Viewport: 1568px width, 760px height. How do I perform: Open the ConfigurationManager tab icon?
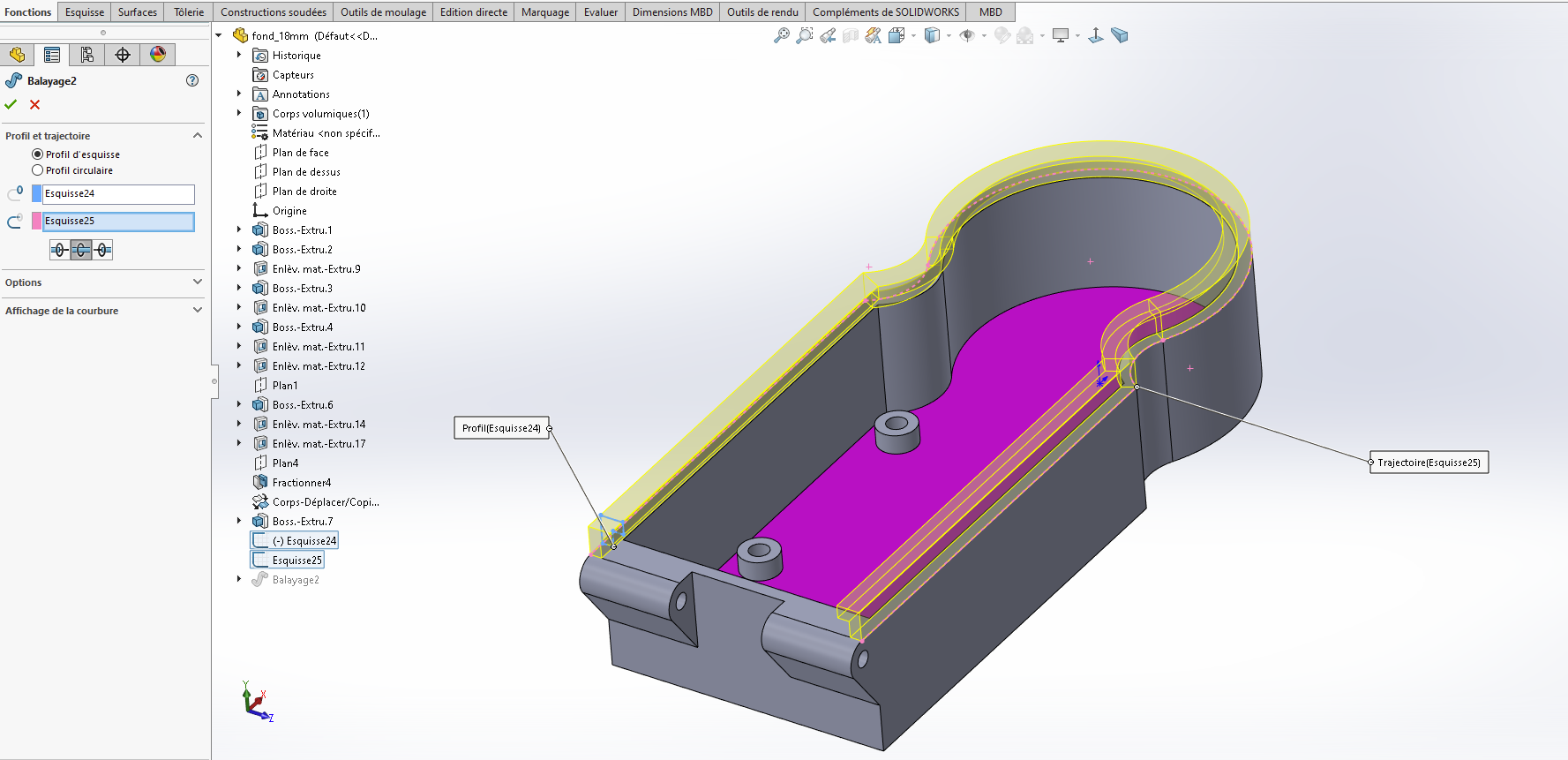pos(86,55)
